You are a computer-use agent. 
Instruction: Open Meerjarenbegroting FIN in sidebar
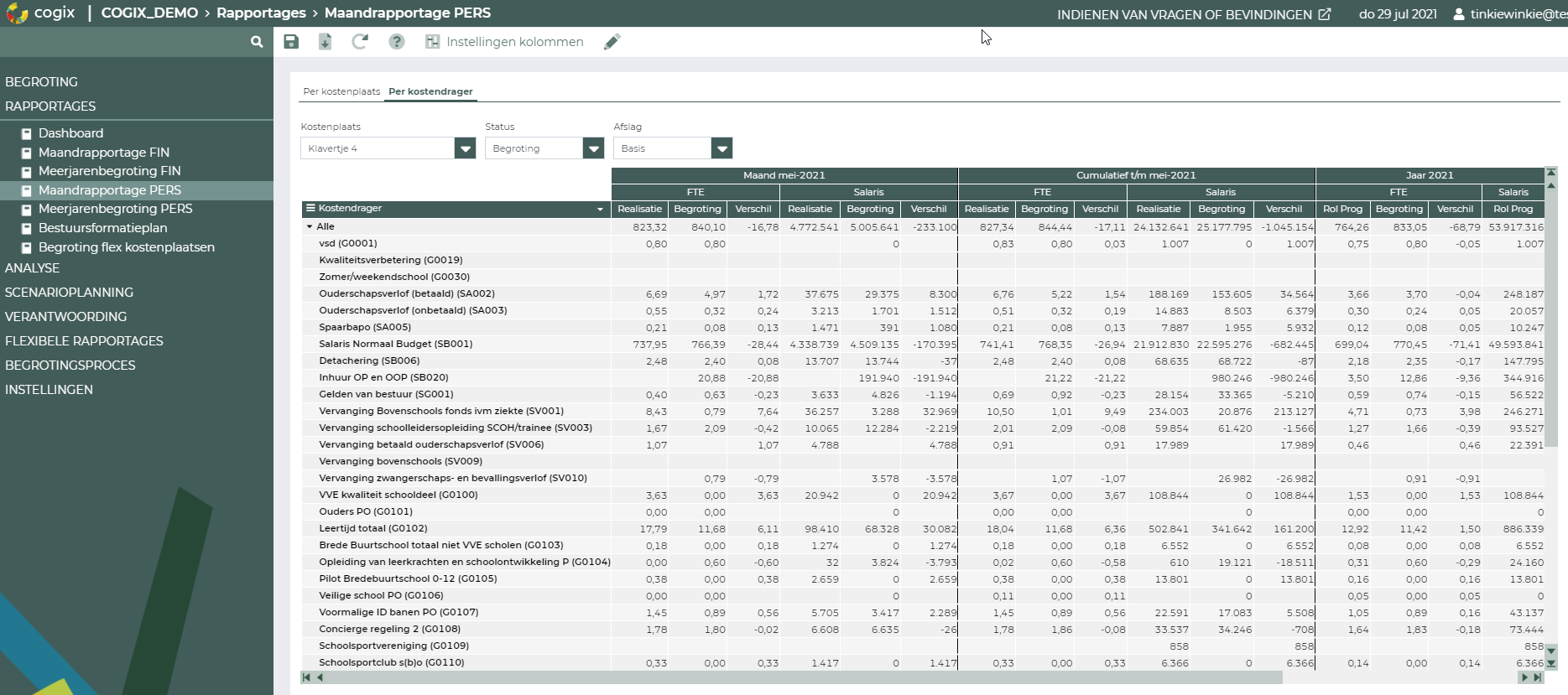coord(110,171)
